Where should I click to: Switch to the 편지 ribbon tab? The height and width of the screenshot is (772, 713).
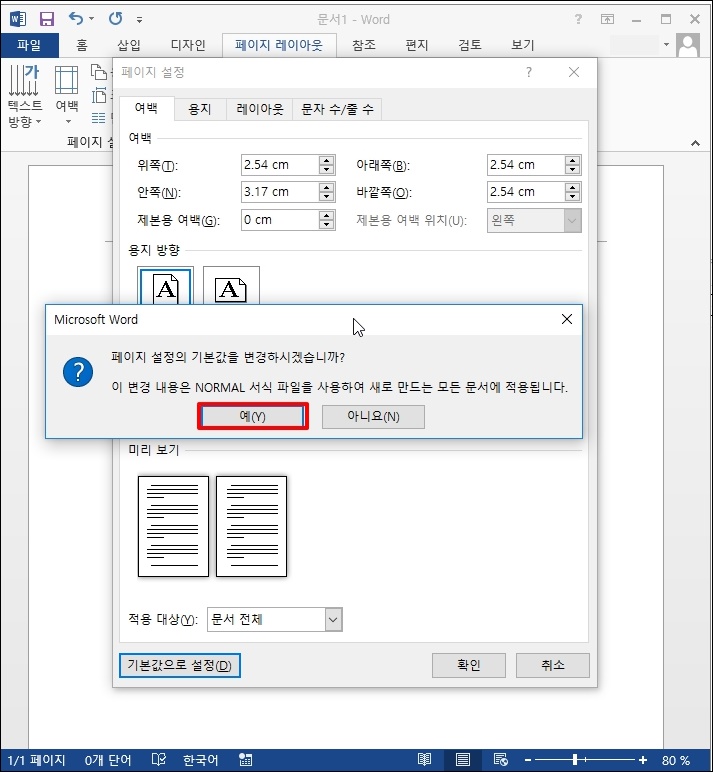tap(417, 45)
